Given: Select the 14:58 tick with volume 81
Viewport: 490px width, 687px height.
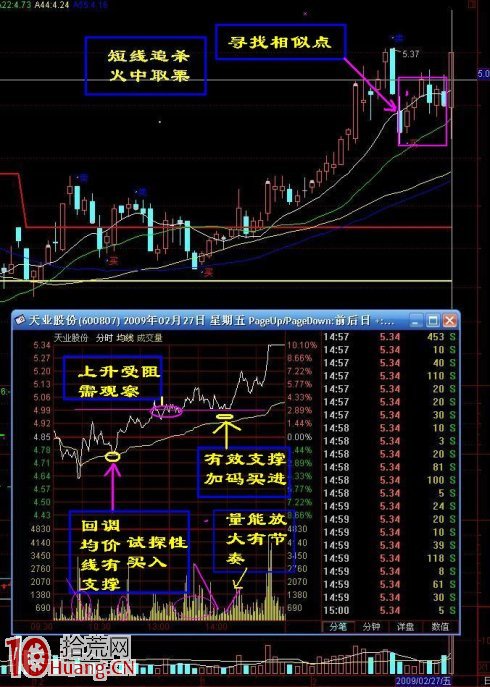Looking at the screenshot, I should pyautogui.click(x=390, y=467).
